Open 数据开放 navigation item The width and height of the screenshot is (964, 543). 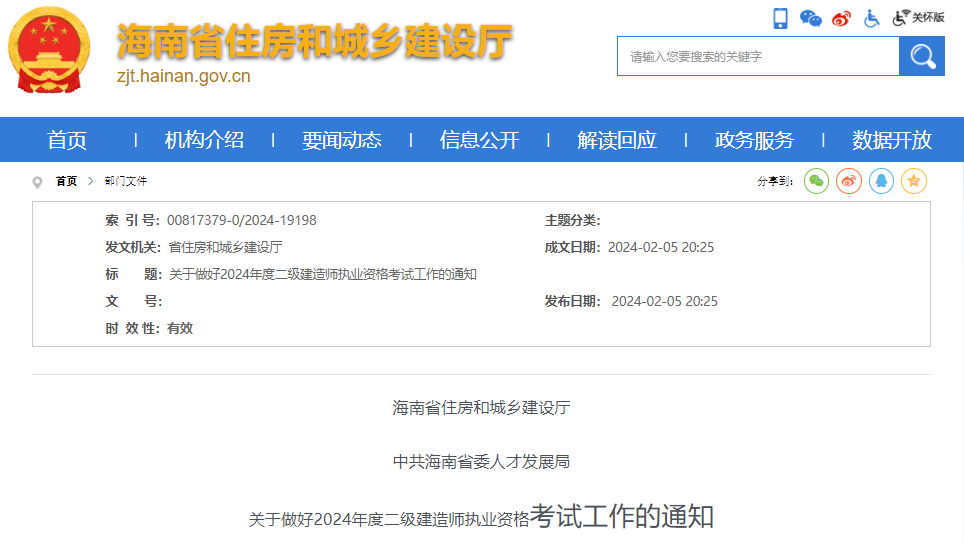[x=892, y=140]
